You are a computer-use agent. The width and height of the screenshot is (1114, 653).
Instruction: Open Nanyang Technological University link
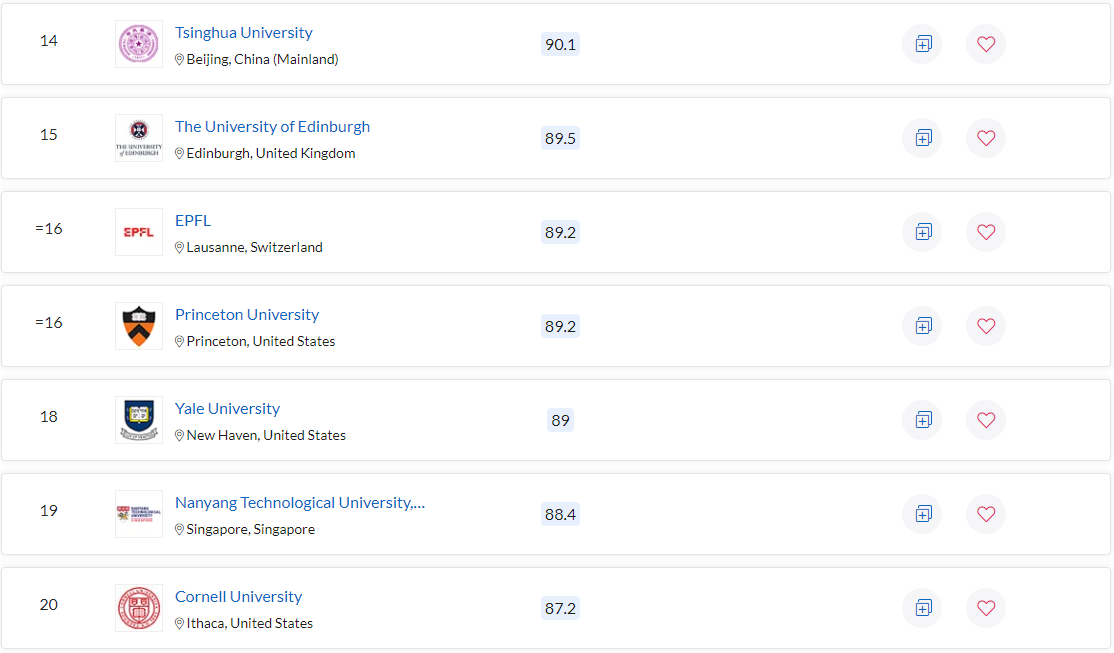[x=299, y=503]
